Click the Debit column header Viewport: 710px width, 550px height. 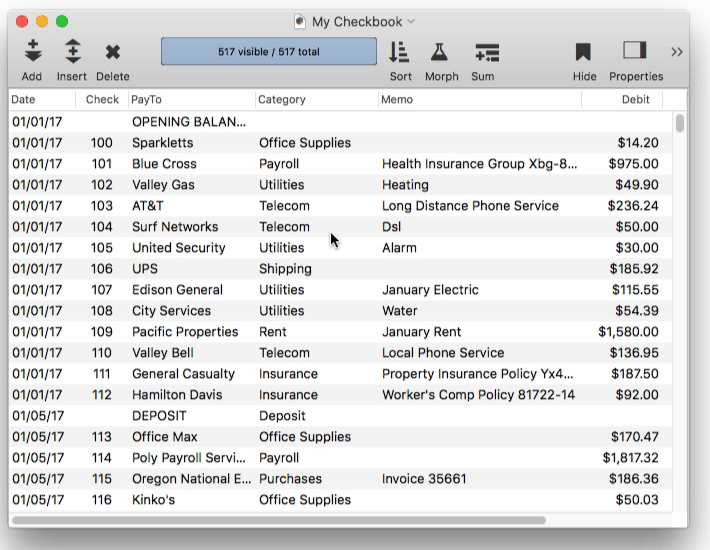(635, 99)
